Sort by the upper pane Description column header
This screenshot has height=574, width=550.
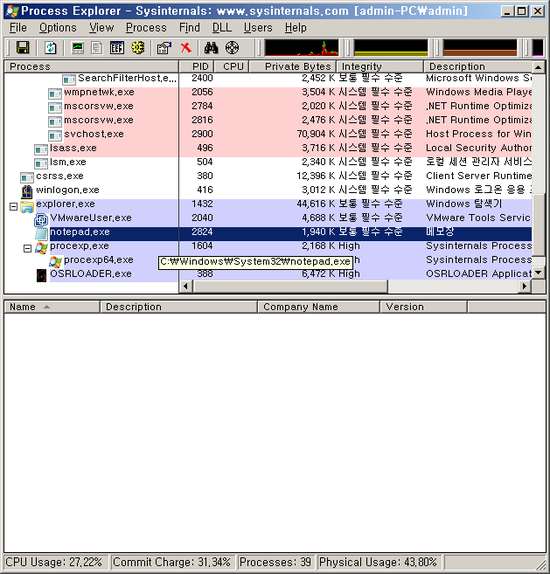coord(477,67)
